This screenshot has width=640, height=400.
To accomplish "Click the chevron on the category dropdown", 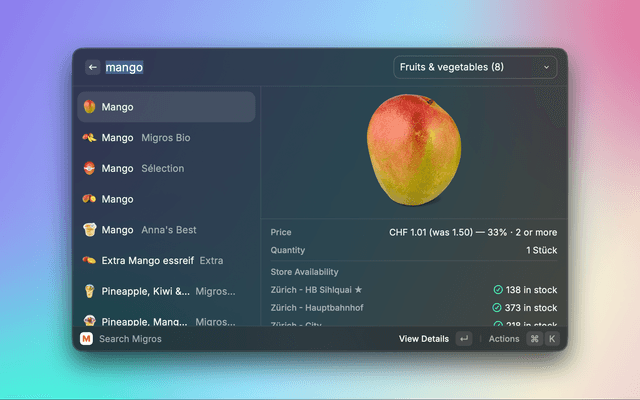I will coord(546,67).
